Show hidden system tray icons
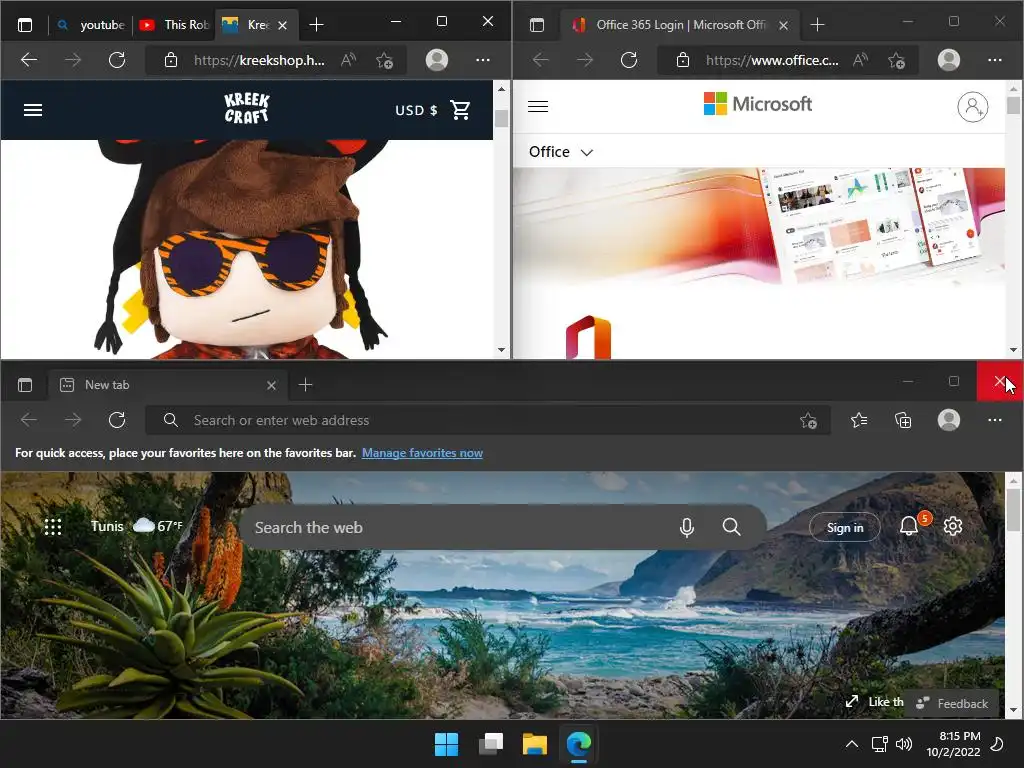The height and width of the screenshot is (768, 1024). click(852, 744)
